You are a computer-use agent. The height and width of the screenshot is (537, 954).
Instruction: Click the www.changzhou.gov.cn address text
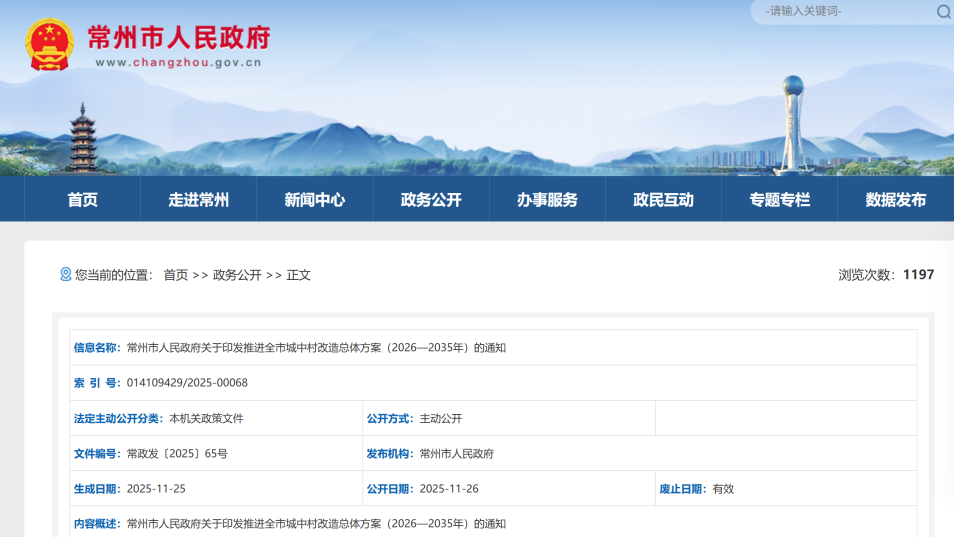179,62
